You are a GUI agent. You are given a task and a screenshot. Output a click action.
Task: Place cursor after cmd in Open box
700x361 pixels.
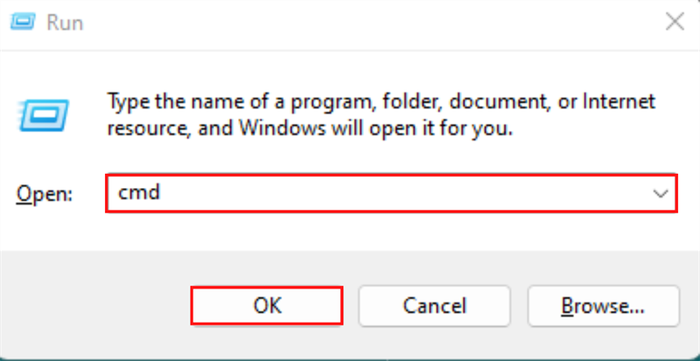[x=162, y=193]
